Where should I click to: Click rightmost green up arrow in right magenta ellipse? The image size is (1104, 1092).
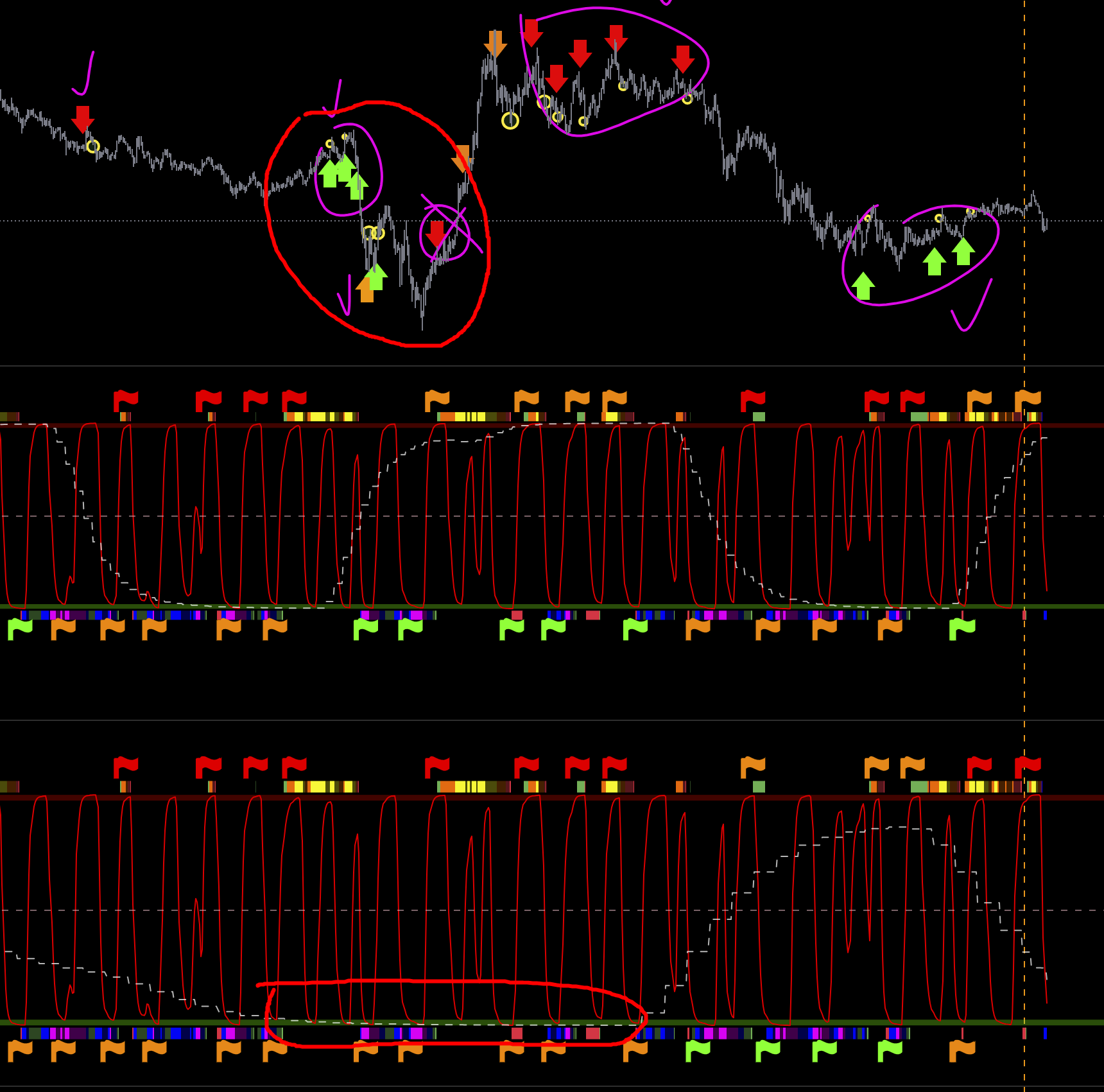(963, 251)
